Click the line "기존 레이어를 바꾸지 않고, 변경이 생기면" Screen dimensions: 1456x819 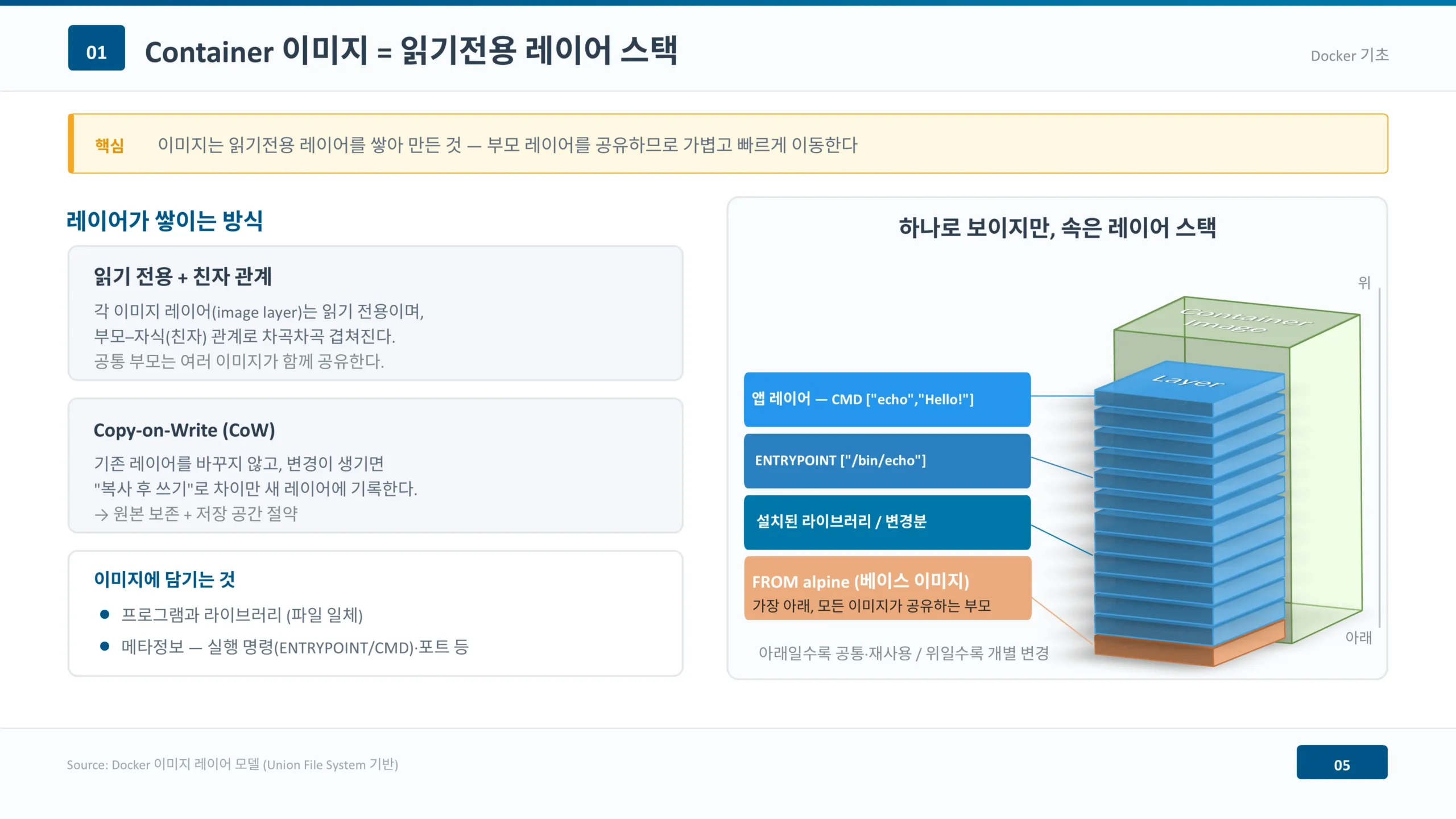[x=239, y=463]
